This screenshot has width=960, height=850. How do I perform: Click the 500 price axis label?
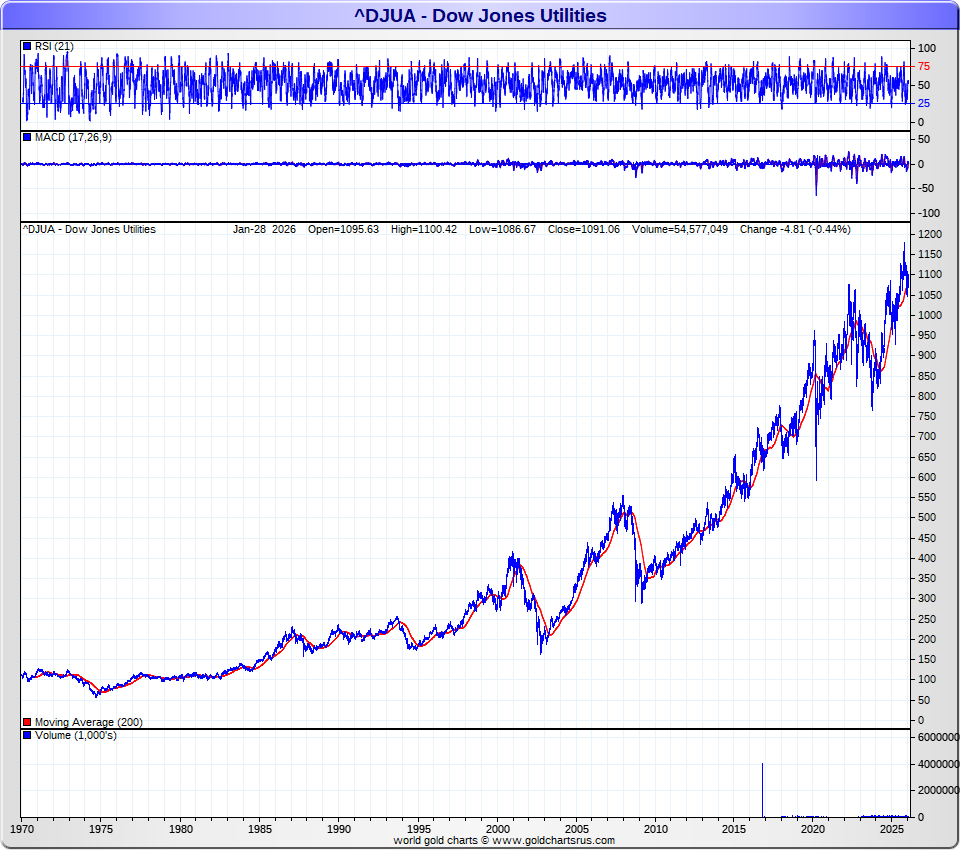pyautogui.click(x=927, y=517)
